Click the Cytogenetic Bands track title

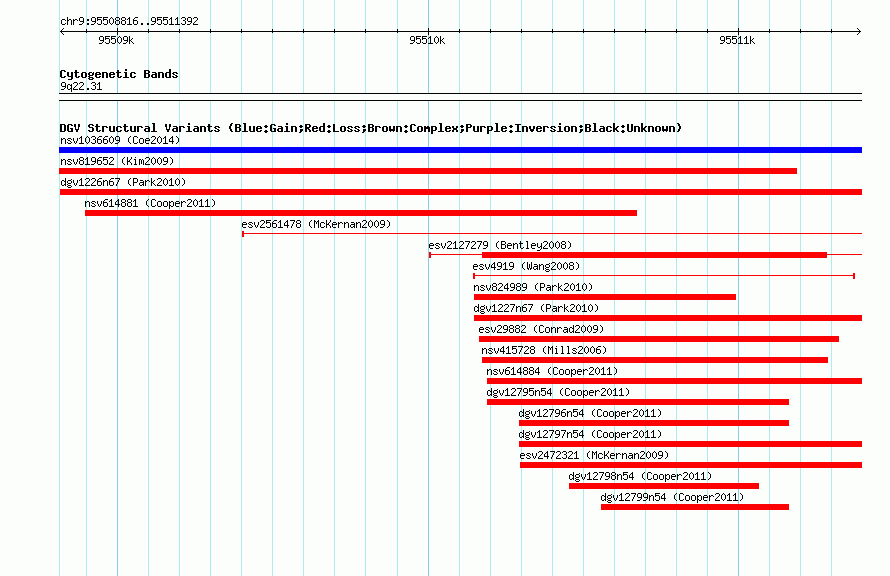pyautogui.click(x=119, y=74)
